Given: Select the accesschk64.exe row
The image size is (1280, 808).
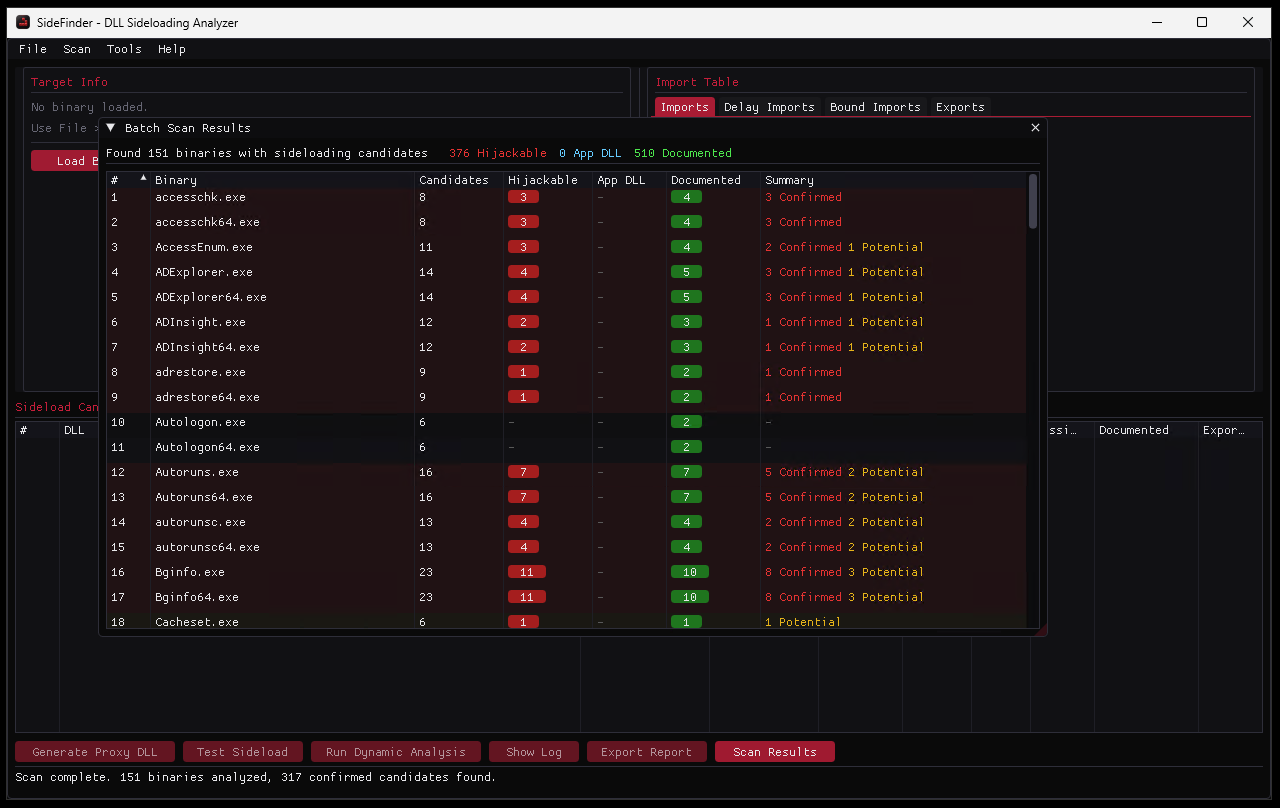Looking at the screenshot, I should [567, 222].
